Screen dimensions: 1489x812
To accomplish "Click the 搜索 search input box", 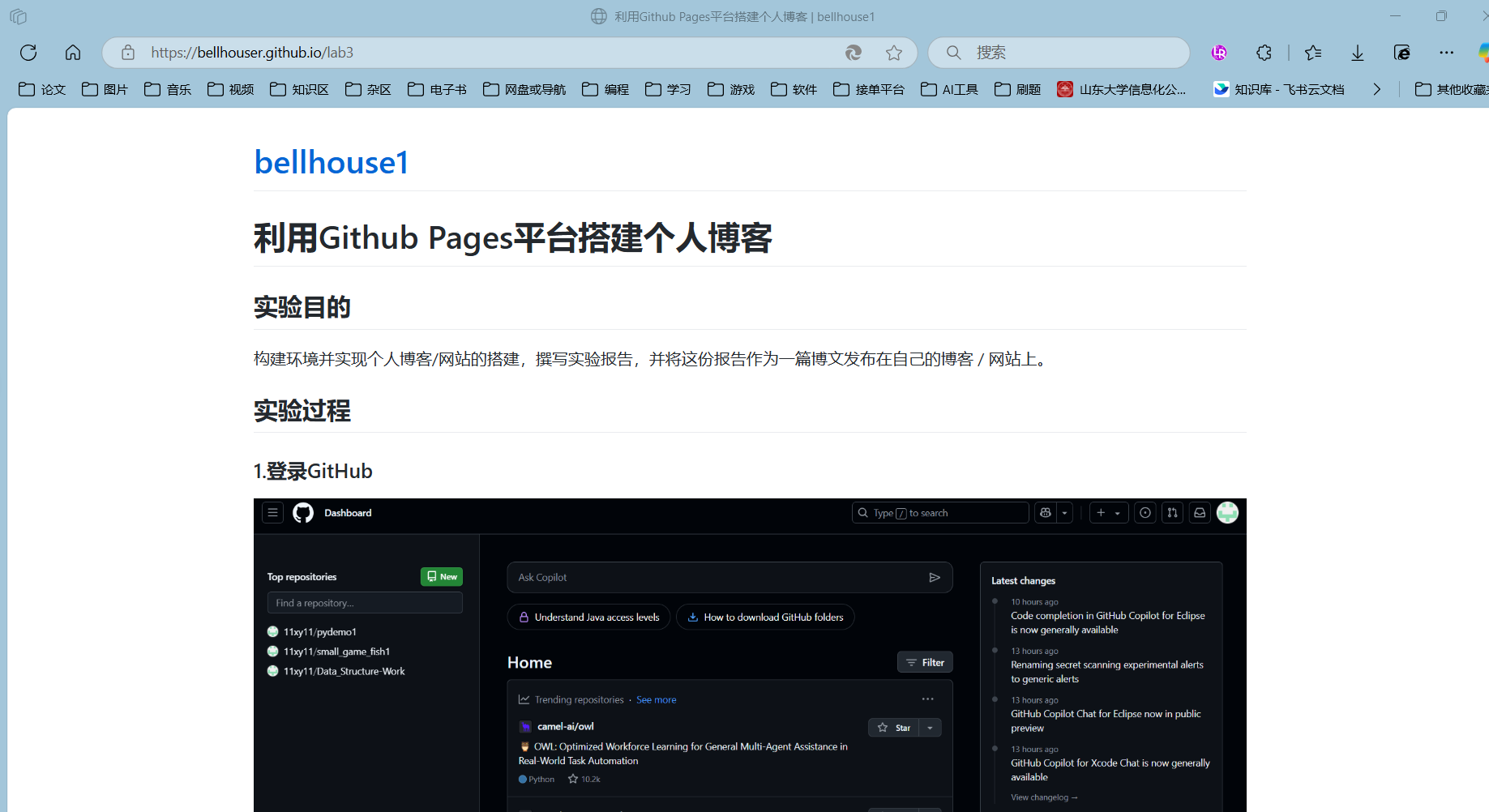I will [1070, 53].
